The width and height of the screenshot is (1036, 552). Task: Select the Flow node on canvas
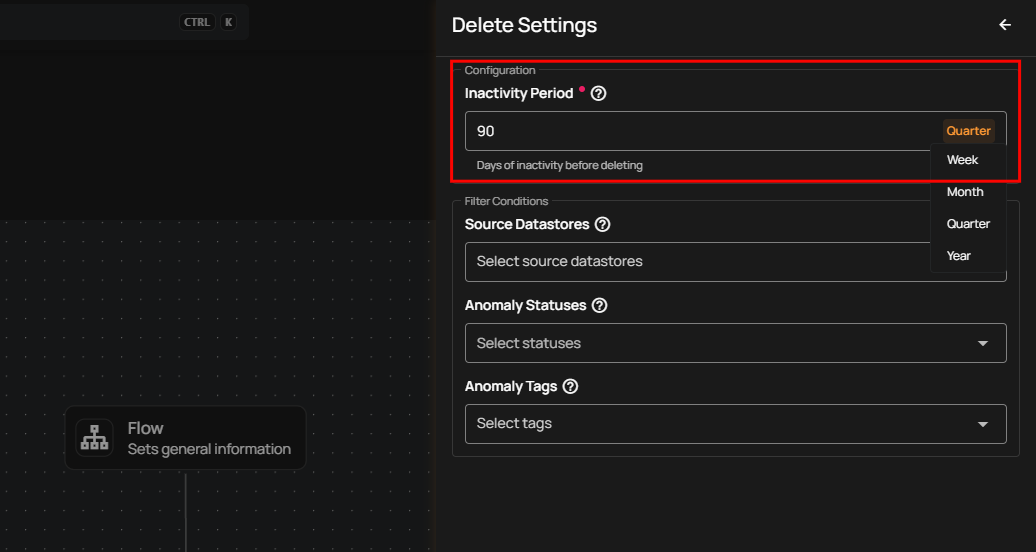pyautogui.click(x=185, y=438)
